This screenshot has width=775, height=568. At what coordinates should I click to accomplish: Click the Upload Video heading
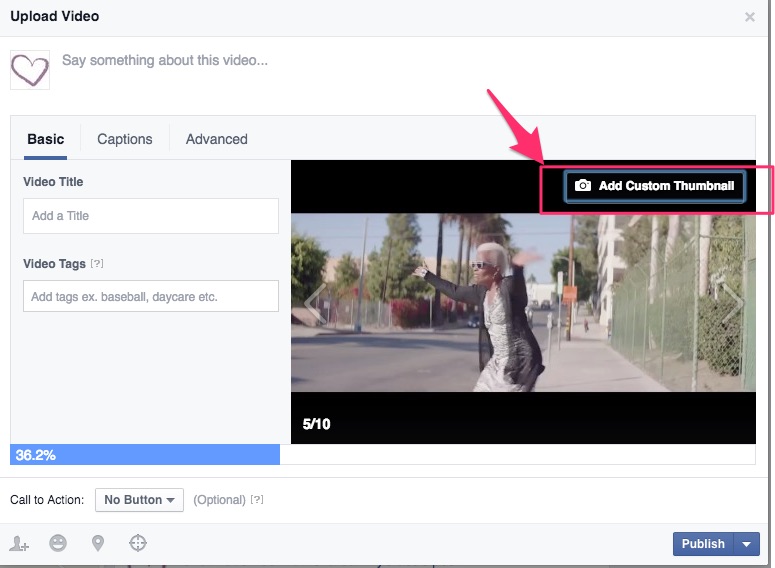click(x=54, y=16)
